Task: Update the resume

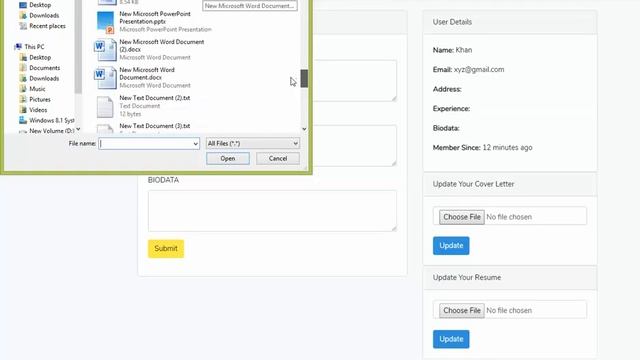Action: tap(451, 339)
